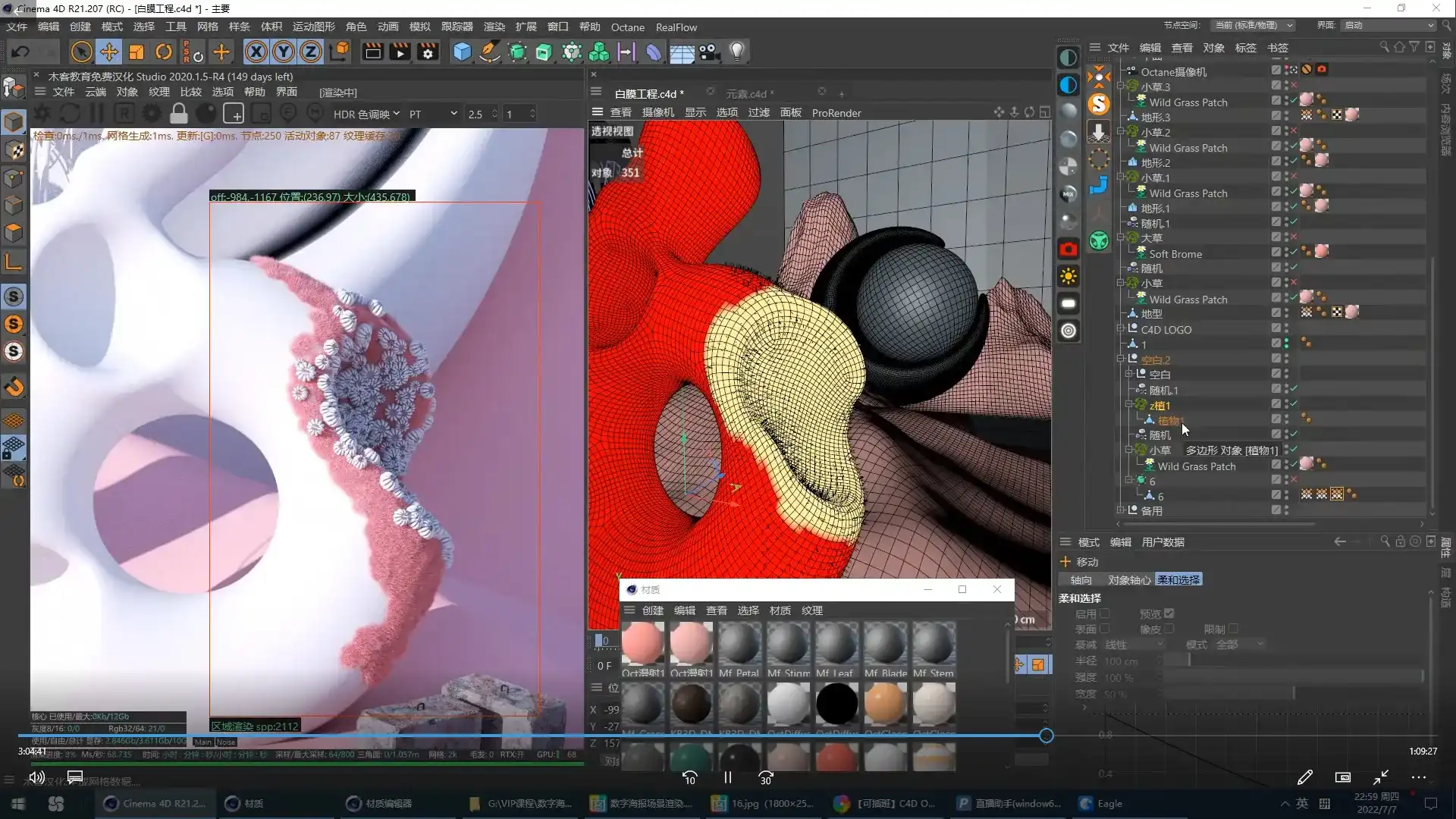Open the Octane menu in the menu bar
The width and height of the screenshot is (1456, 819).
627,27
